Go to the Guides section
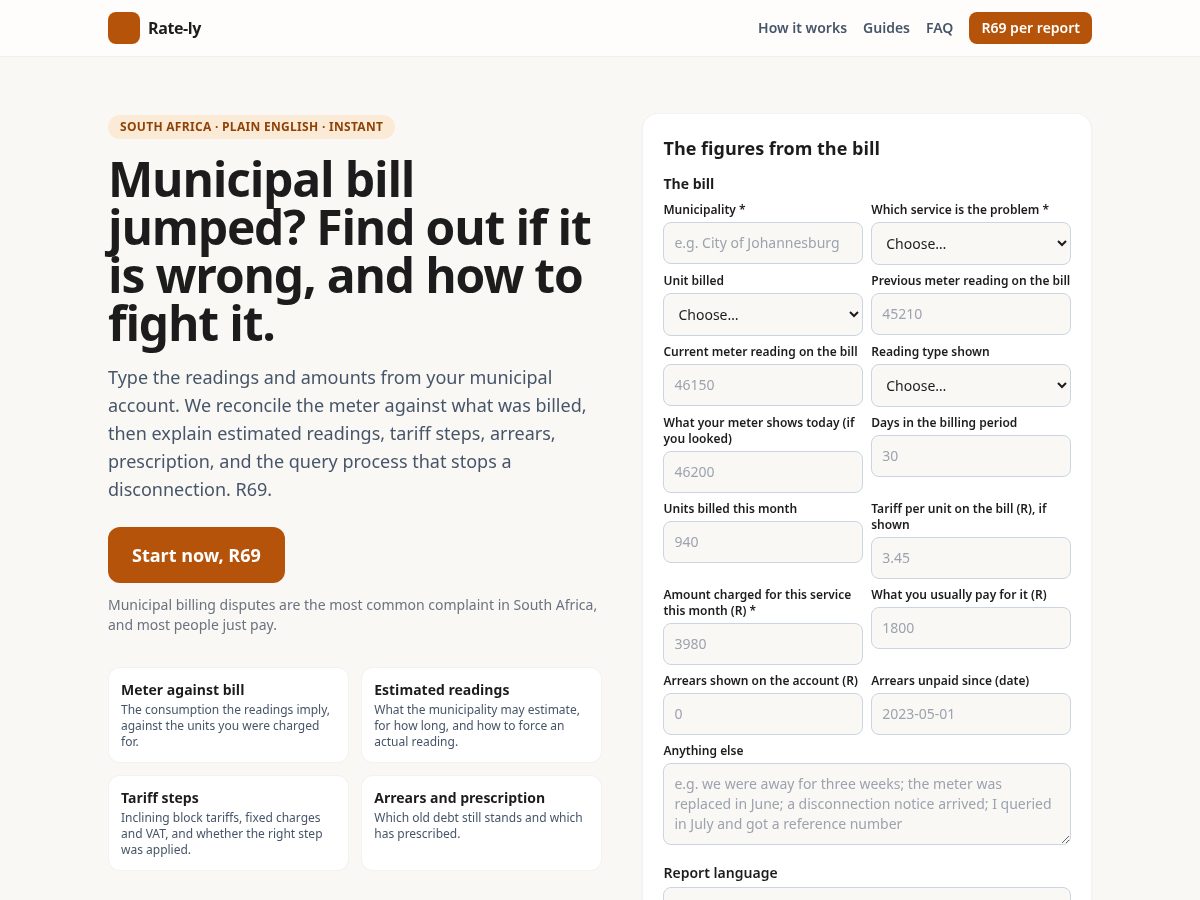 click(x=886, y=28)
